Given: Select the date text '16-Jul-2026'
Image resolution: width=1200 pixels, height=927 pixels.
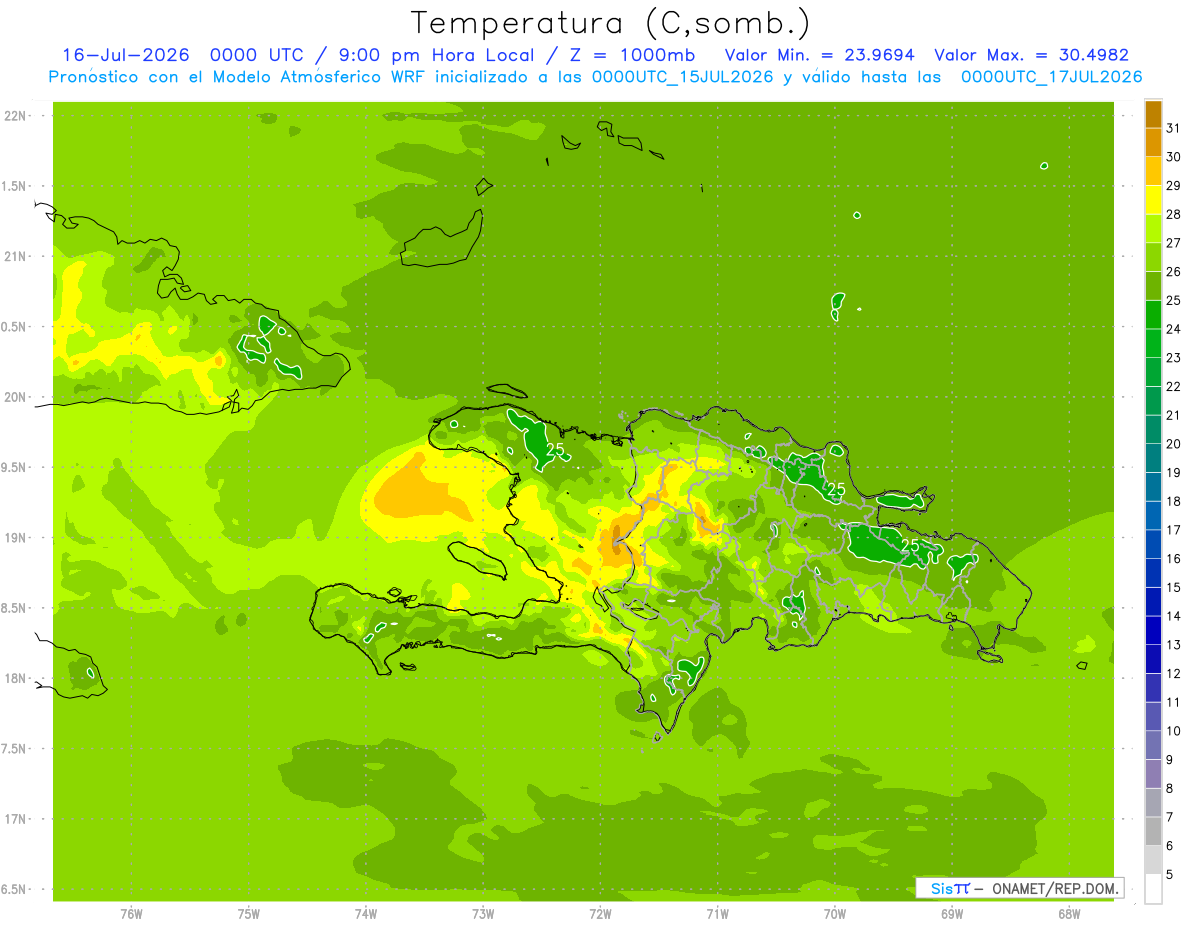Looking at the screenshot, I should pos(126,55).
